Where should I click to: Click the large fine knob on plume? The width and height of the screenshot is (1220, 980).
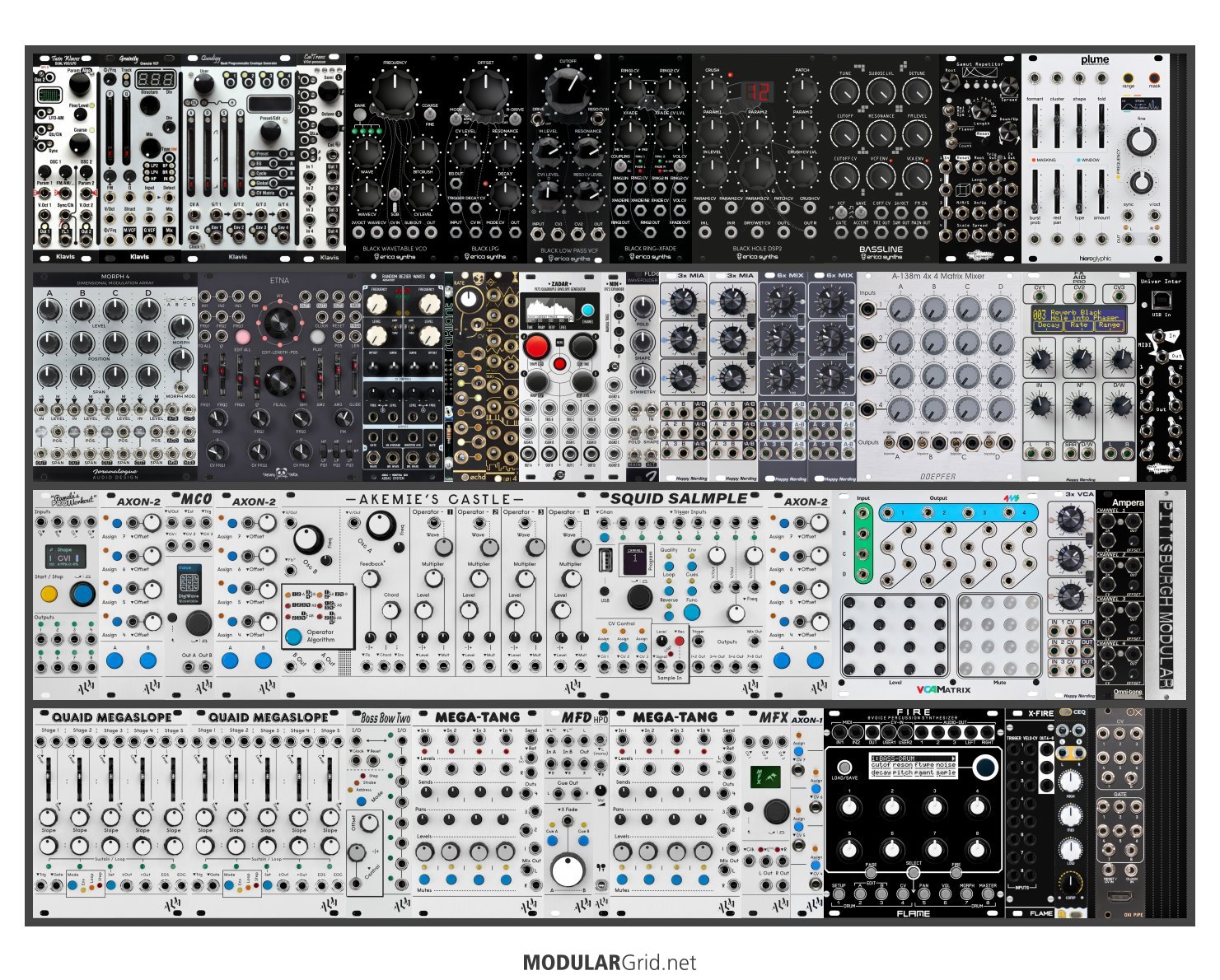pyautogui.click(x=1141, y=142)
